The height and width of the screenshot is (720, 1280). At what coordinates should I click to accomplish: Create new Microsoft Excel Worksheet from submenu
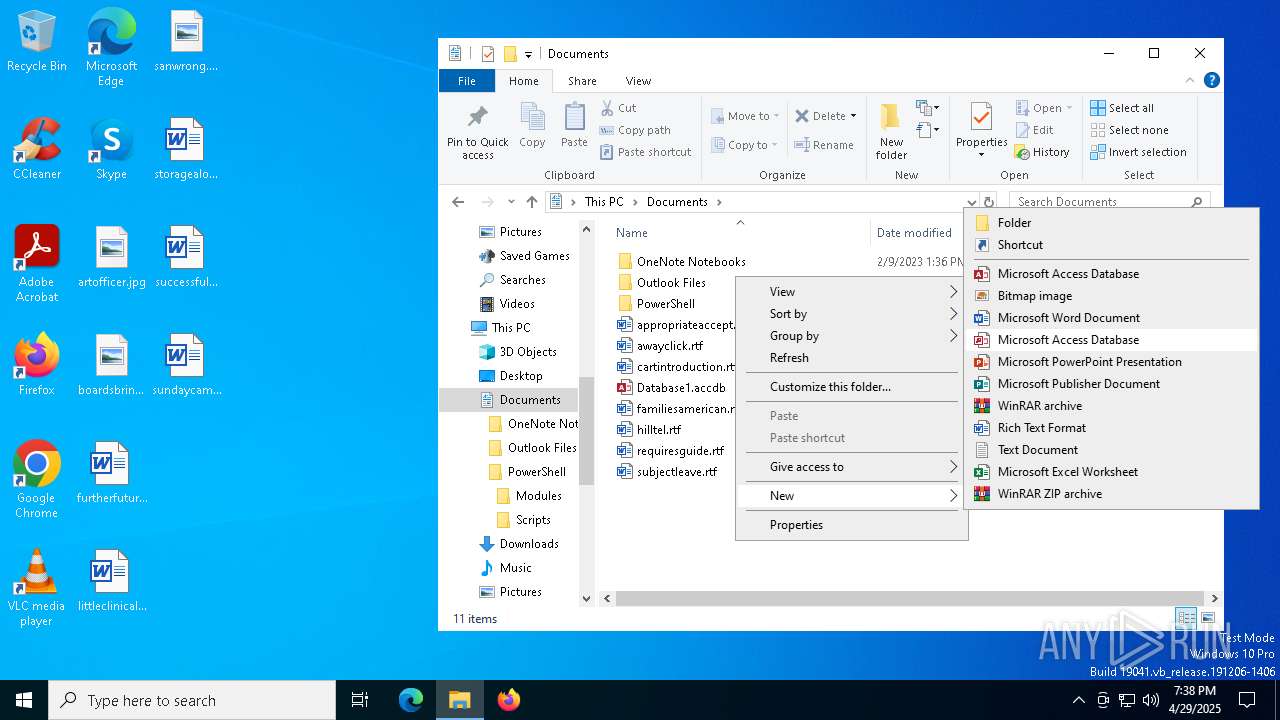(x=1110, y=472)
